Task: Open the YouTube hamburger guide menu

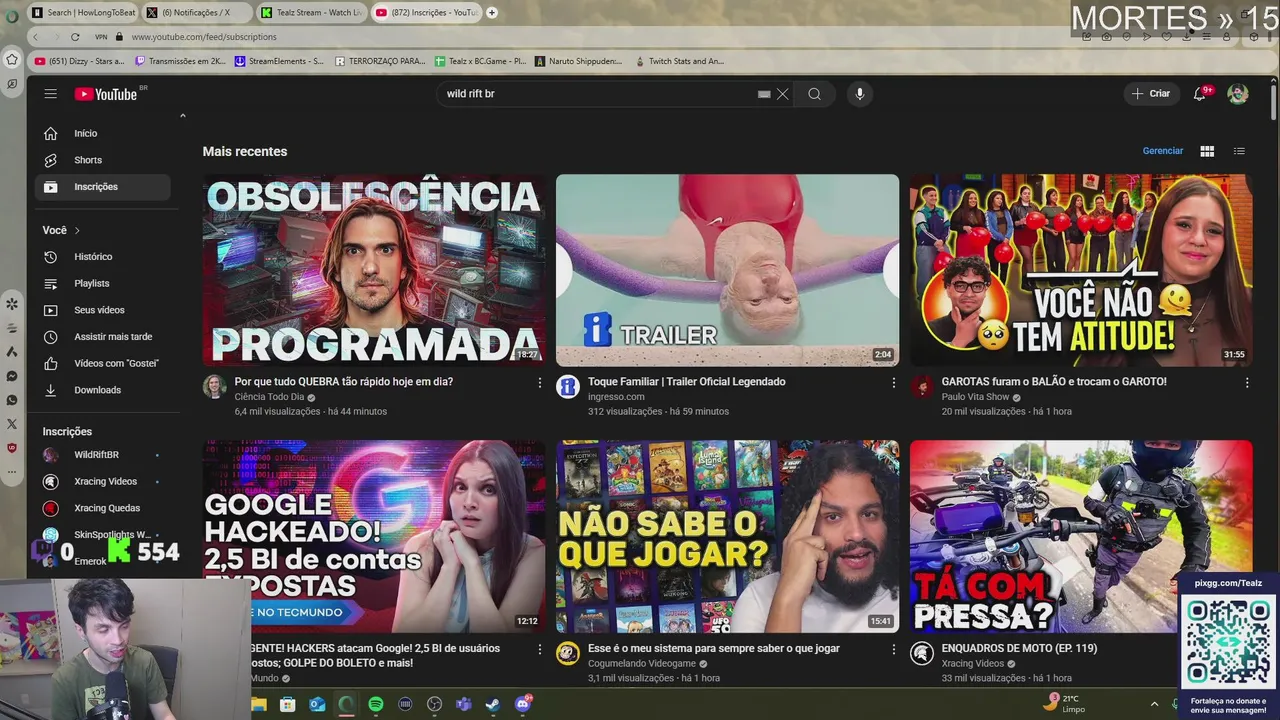Action: (x=50, y=94)
